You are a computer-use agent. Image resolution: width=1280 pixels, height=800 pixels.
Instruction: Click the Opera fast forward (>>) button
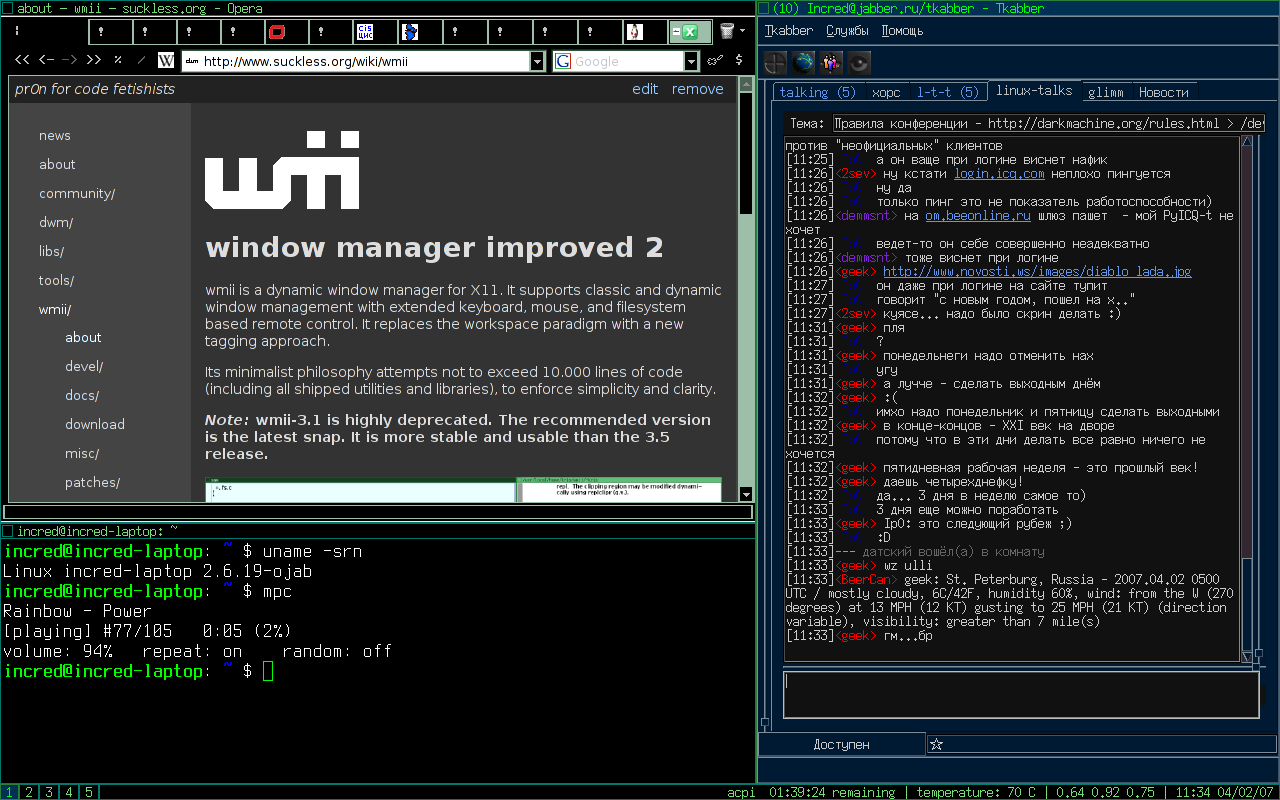coord(94,61)
